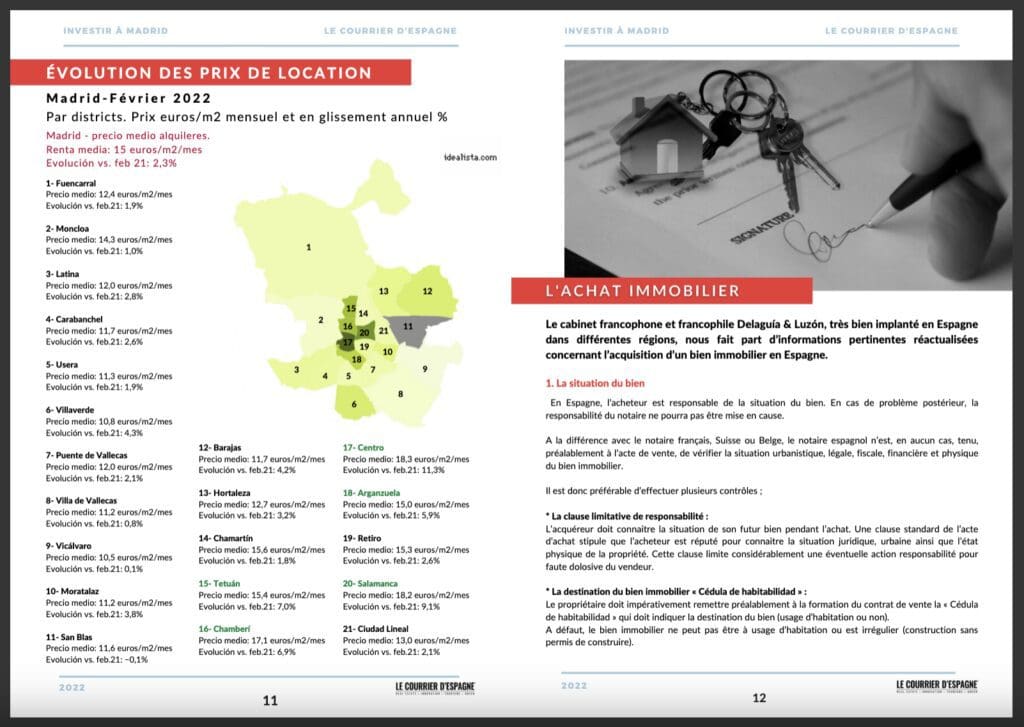Click the idealista.com label above the map

point(467,157)
